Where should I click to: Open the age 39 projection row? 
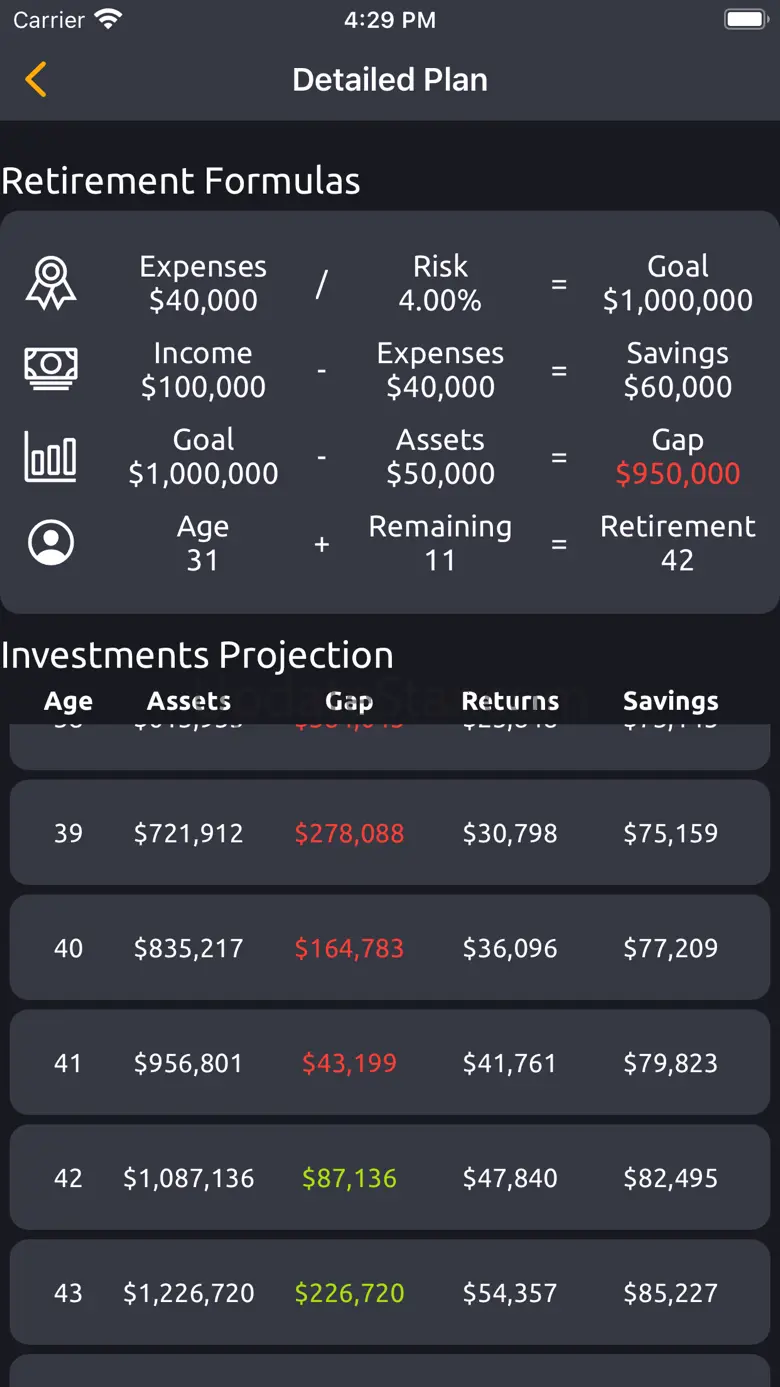[x=390, y=833]
